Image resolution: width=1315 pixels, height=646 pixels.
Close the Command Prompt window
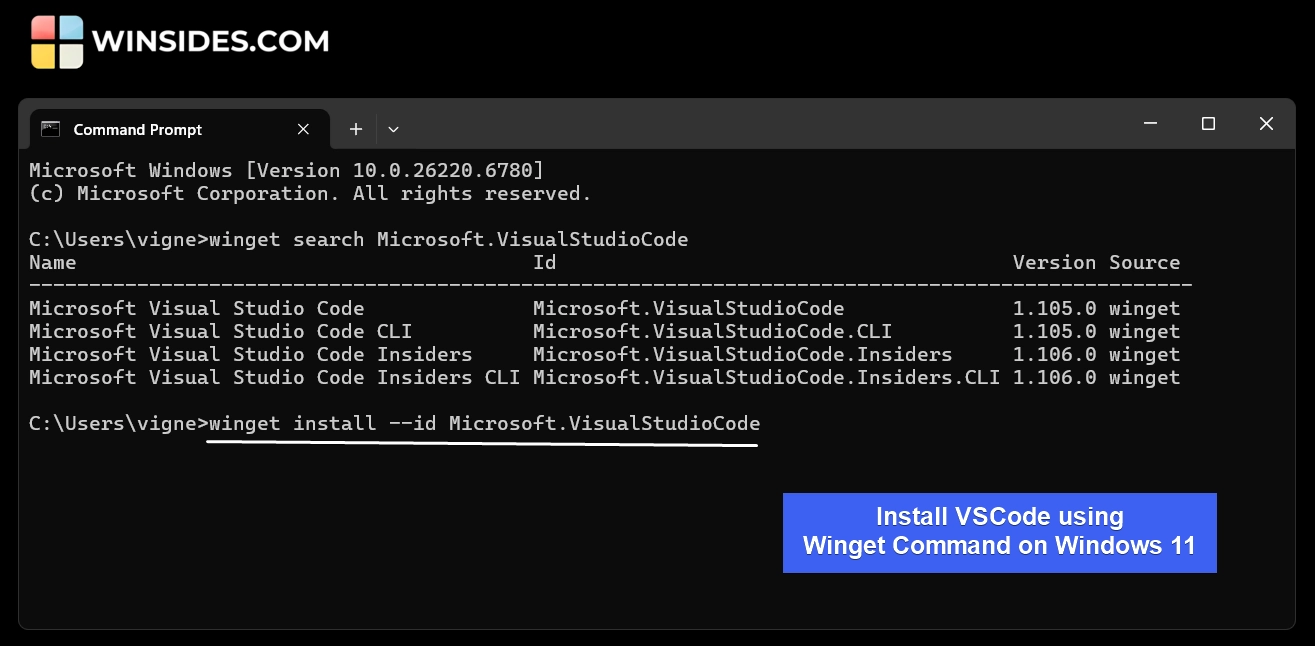pos(1266,124)
